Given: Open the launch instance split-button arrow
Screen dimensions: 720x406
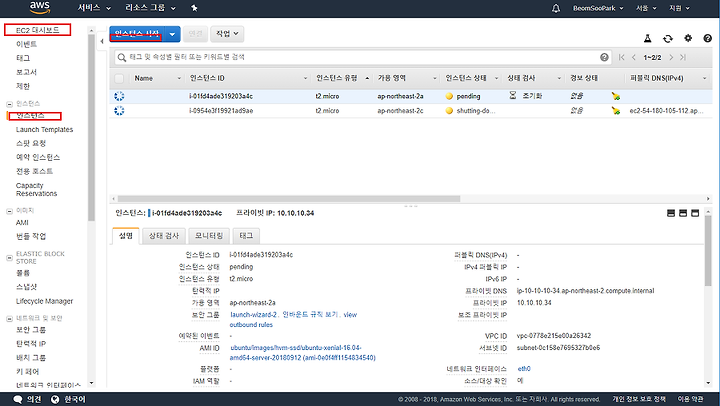Looking at the screenshot, I should click(172, 34).
